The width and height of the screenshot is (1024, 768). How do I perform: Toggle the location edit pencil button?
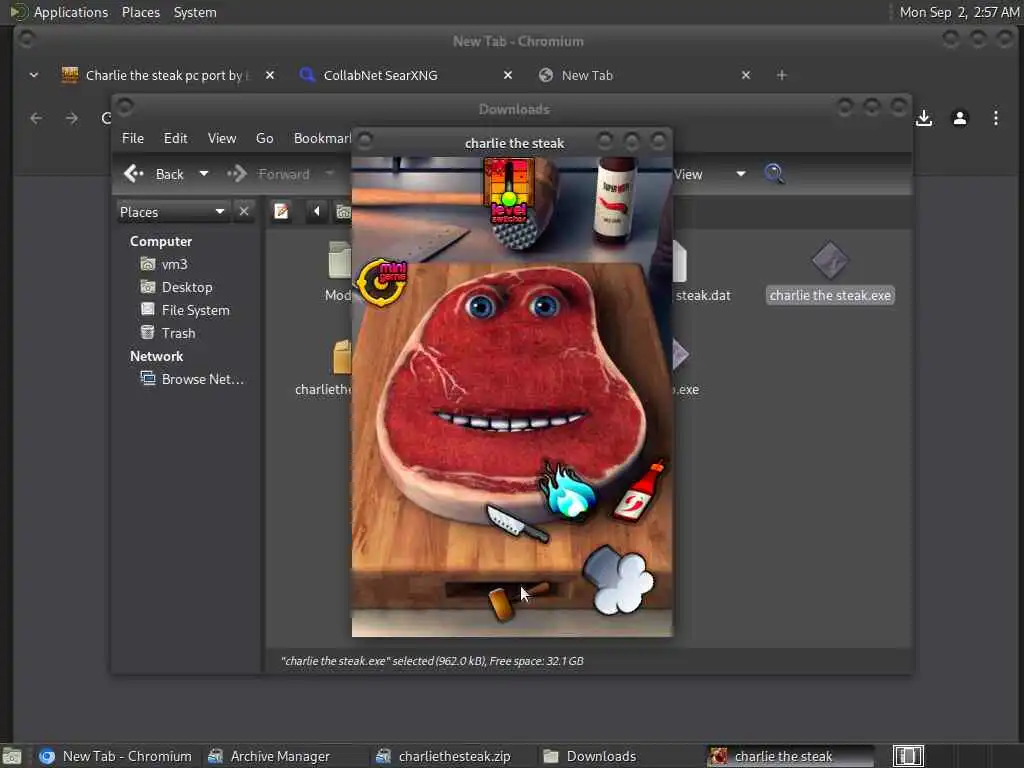(x=281, y=212)
